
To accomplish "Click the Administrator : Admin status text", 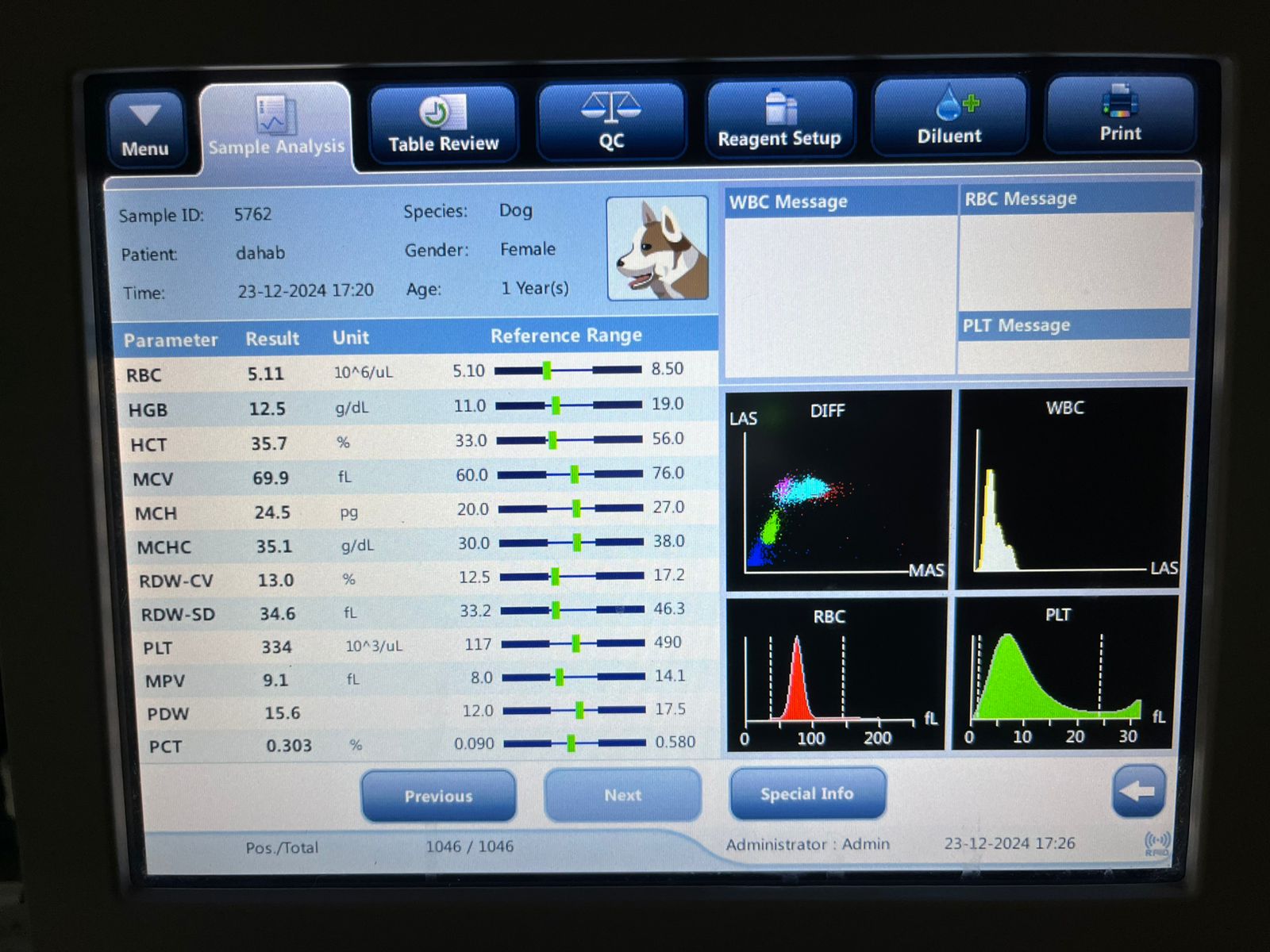I will tap(808, 845).
